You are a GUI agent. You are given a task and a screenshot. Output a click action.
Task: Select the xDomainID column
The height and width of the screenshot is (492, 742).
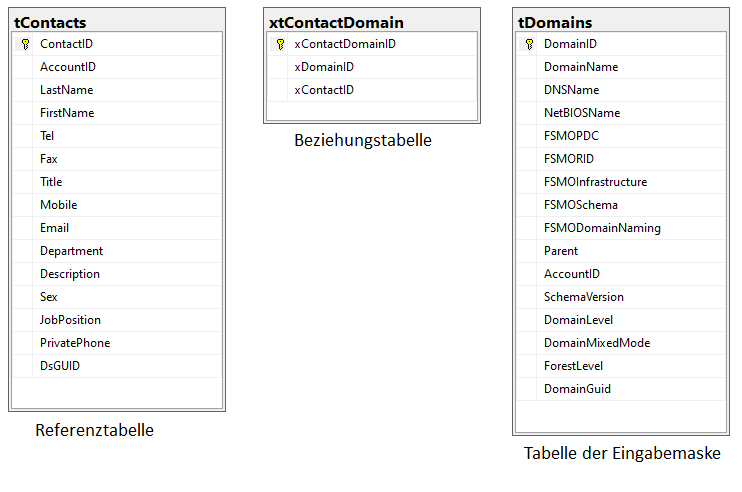coord(372,67)
